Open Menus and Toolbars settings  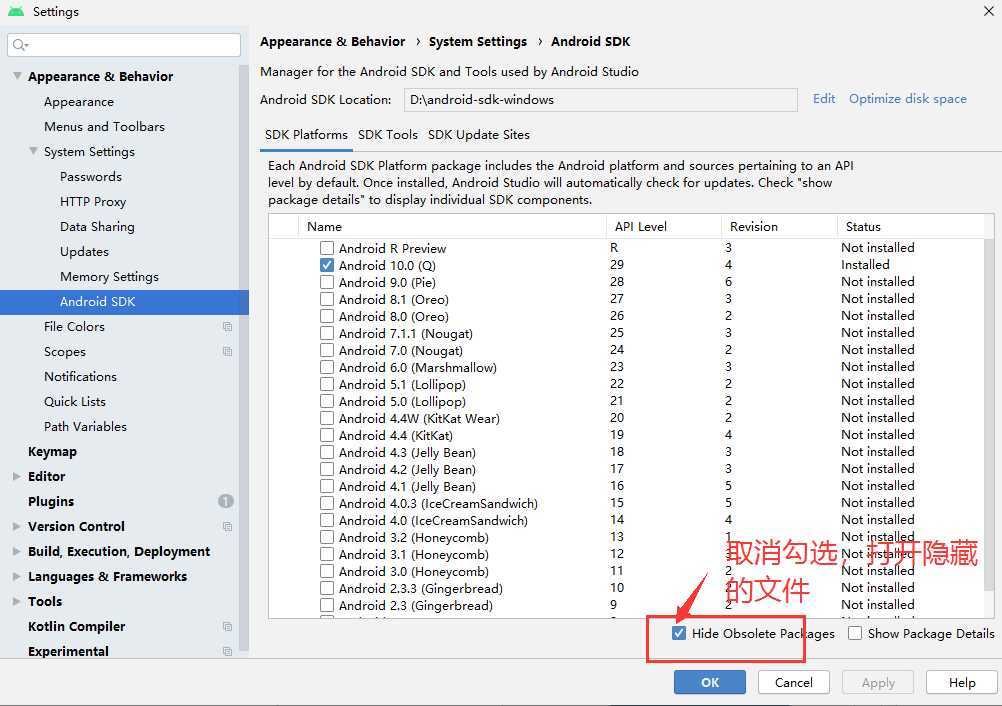104,127
